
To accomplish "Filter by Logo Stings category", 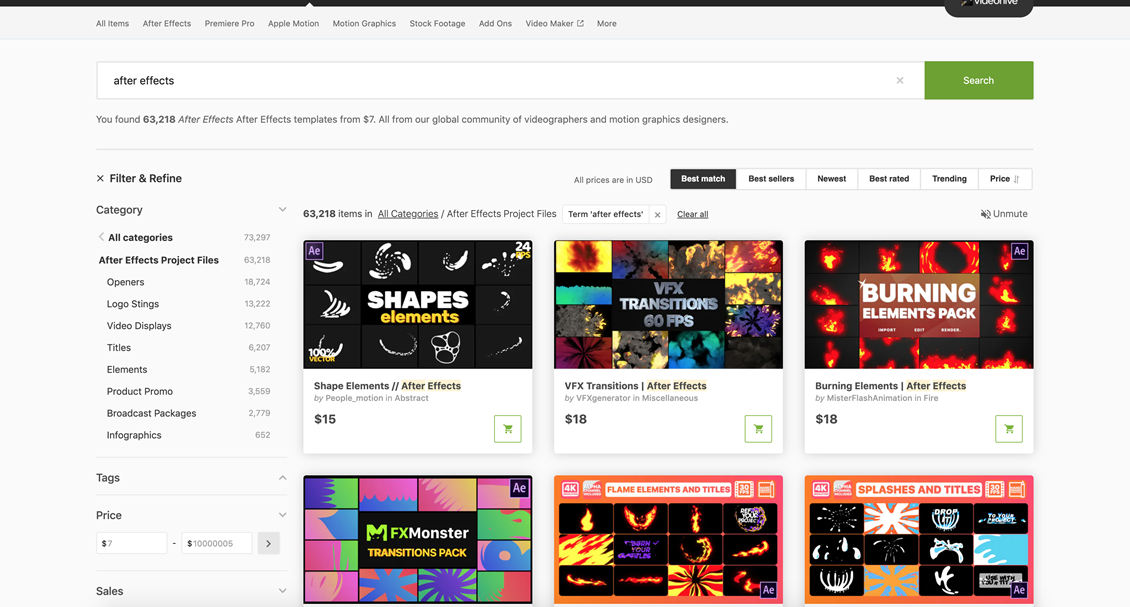I will (133, 304).
